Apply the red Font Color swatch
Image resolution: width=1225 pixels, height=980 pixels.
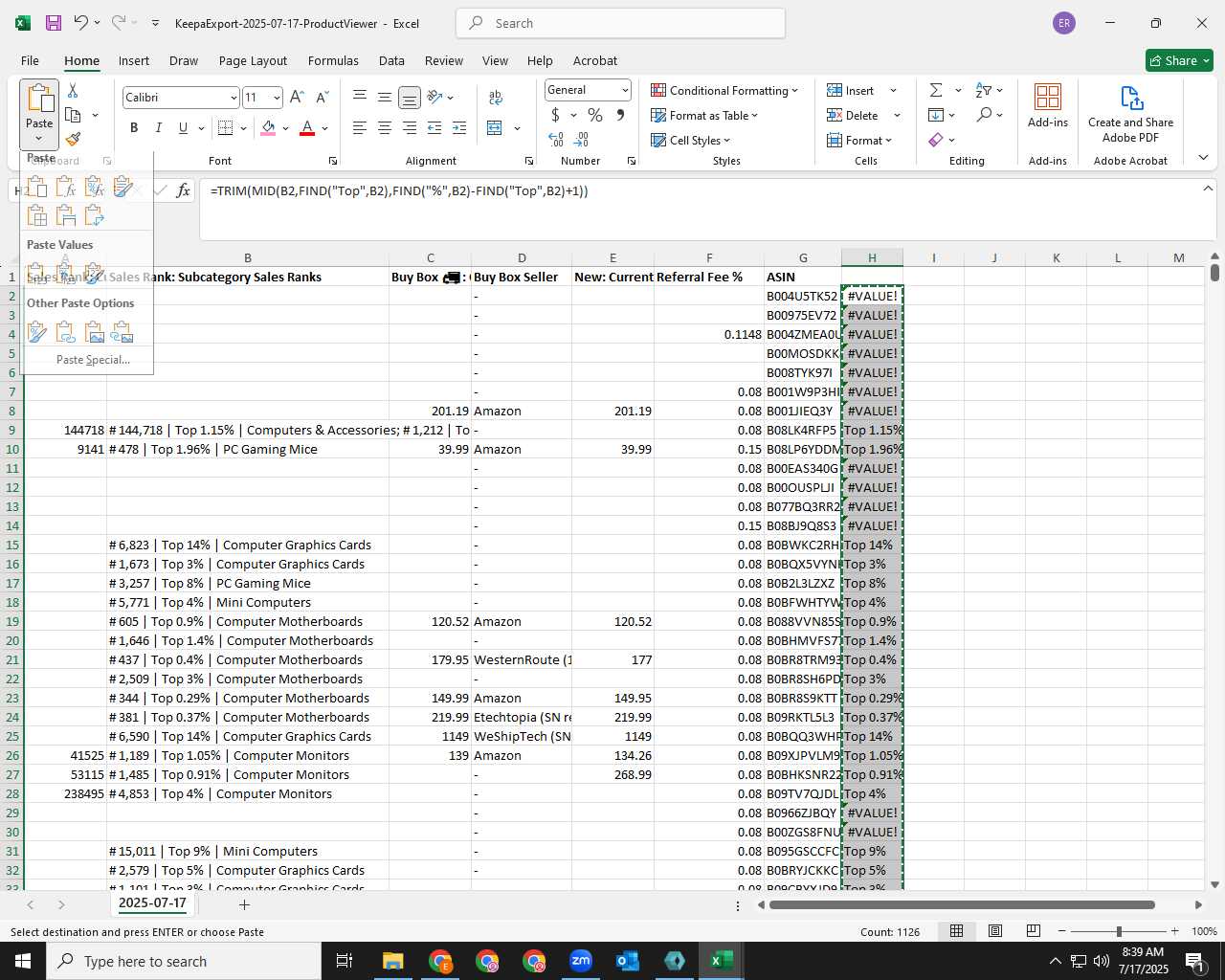point(307,127)
